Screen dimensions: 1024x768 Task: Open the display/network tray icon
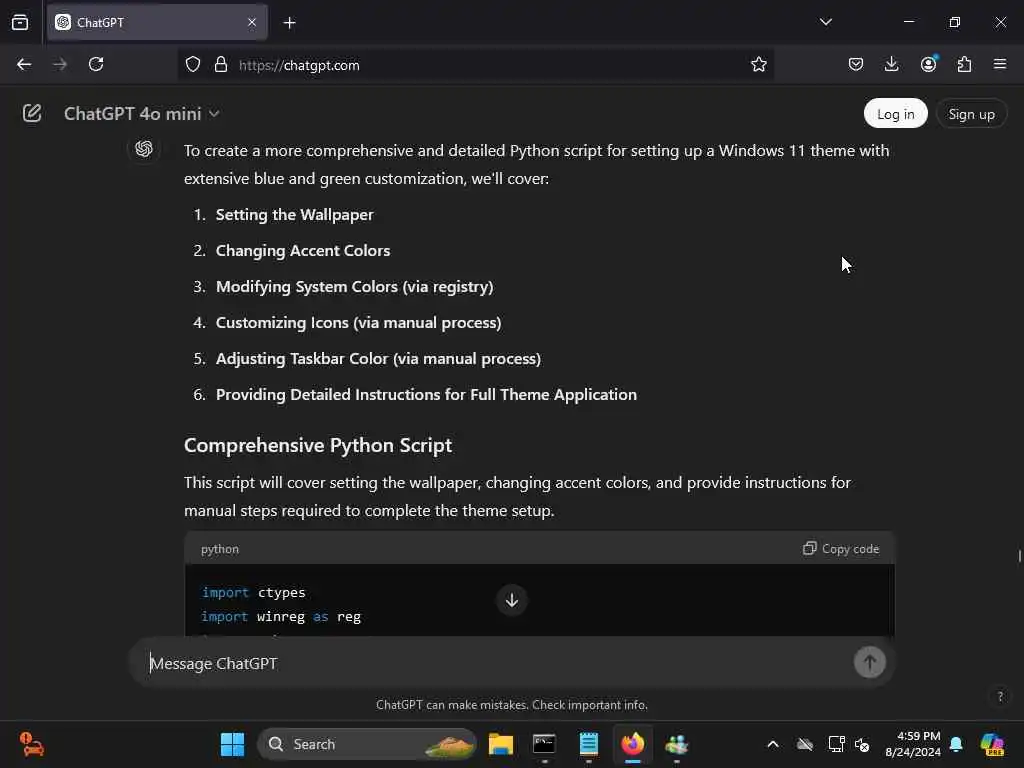coord(836,744)
